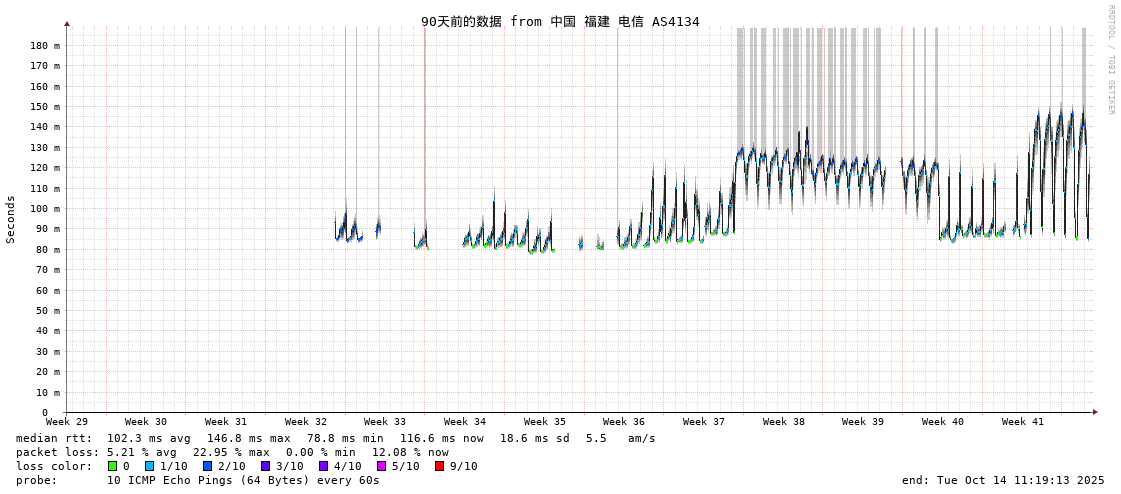Screen dimensions: 1121x494
Task: Click the purple 3/10 loss swatch
Action: click(265, 466)
